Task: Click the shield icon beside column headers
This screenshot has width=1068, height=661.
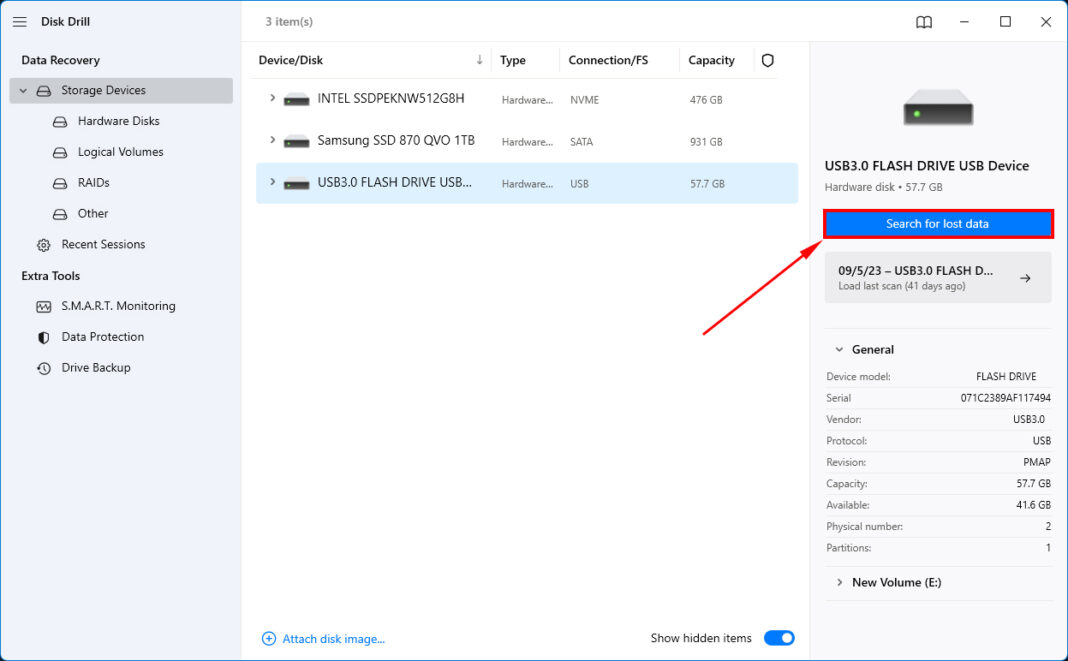Action: point(767,60)
